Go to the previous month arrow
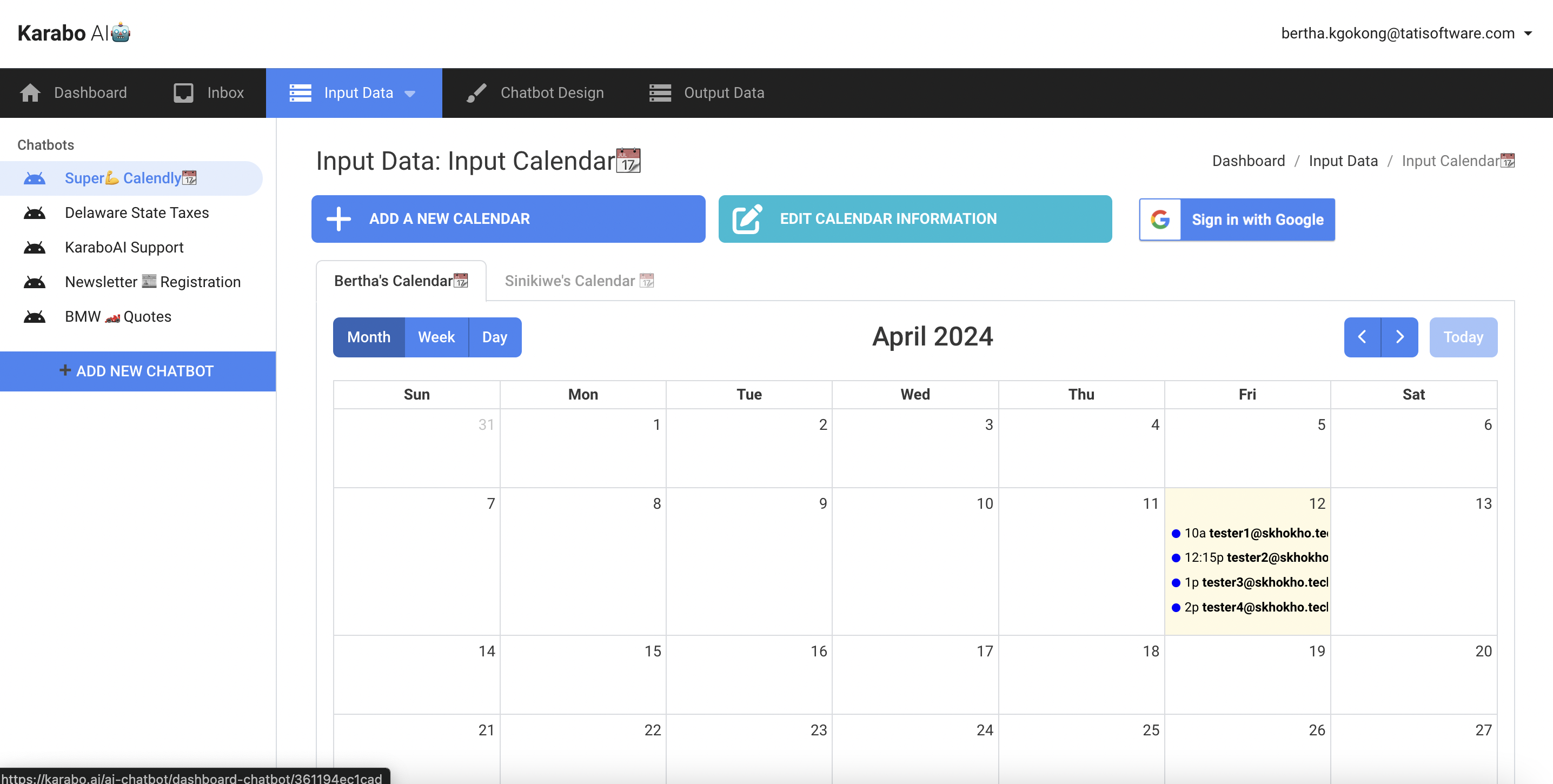The width and height of the screenshot is (1553, 784). tap(1362, 337)
